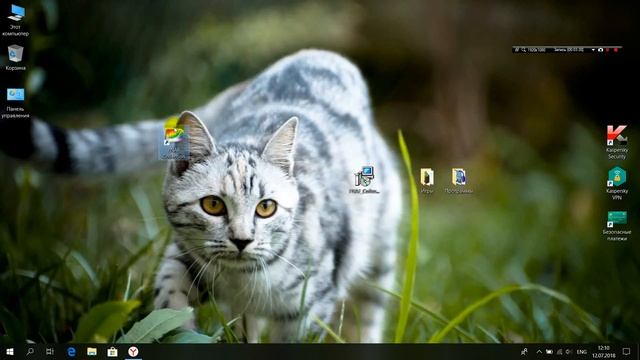Switch the ENG input language indicator
Image resolution: width=640 pixels, height=360 pixels.
(582, 351)
